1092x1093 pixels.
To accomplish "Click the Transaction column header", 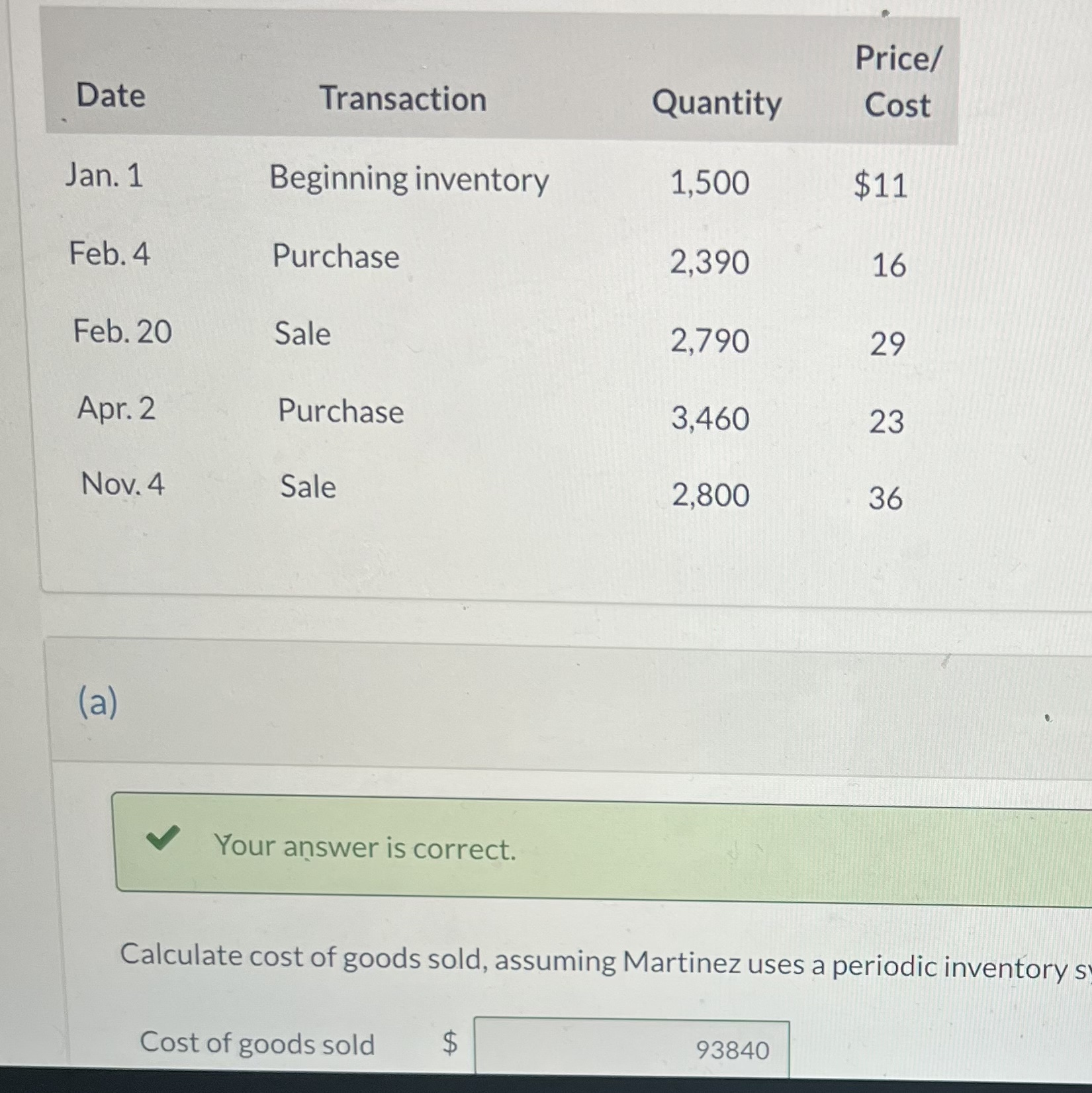I will [x=404, y=99].
